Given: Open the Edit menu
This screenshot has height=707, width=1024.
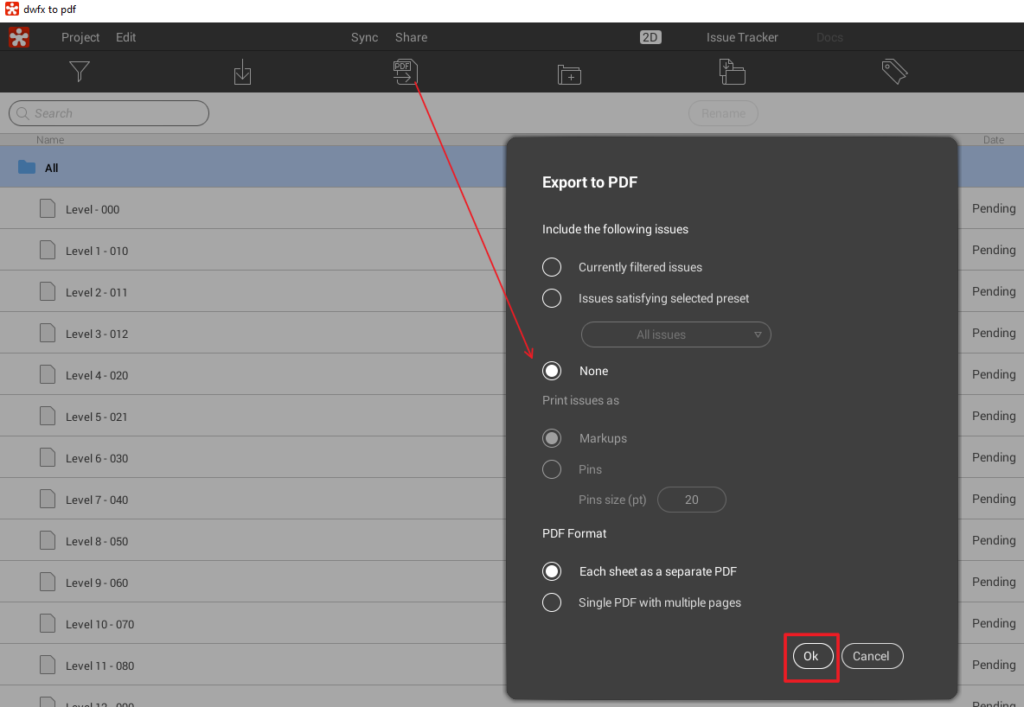Looking at the screenshot, I should click(126, 37).
